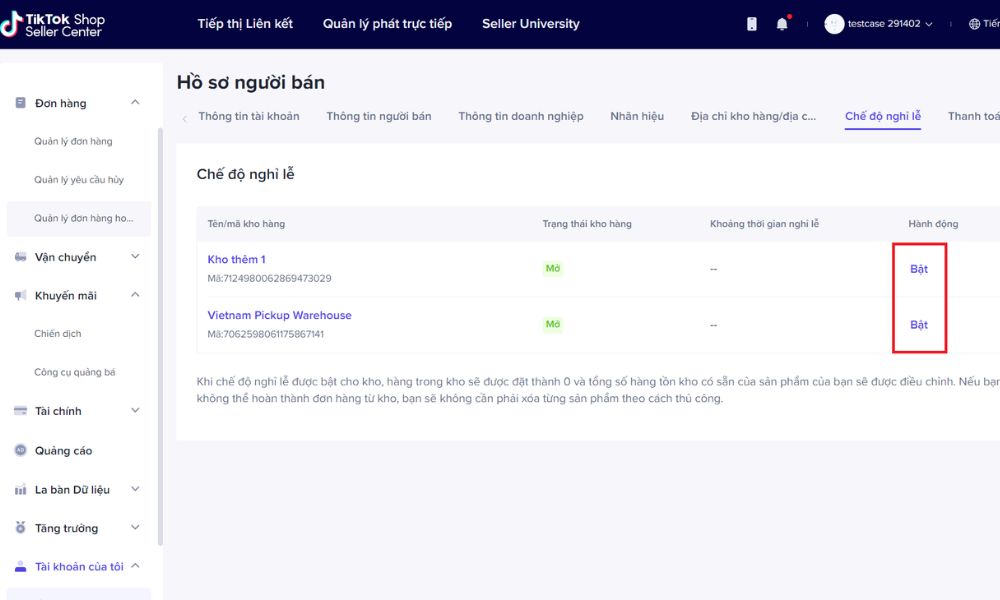Switch to Thông tin người bán tab
1000x600 pixels.
[x=379, y=116]
